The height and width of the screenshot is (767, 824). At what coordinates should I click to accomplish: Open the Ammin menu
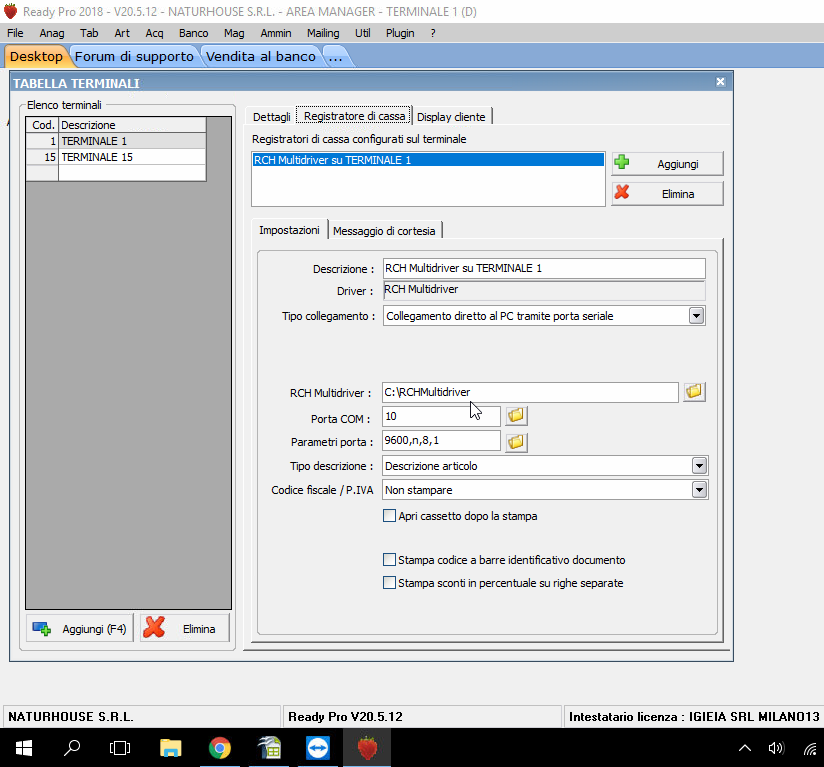pyautogui.click(x=276, y=33)
